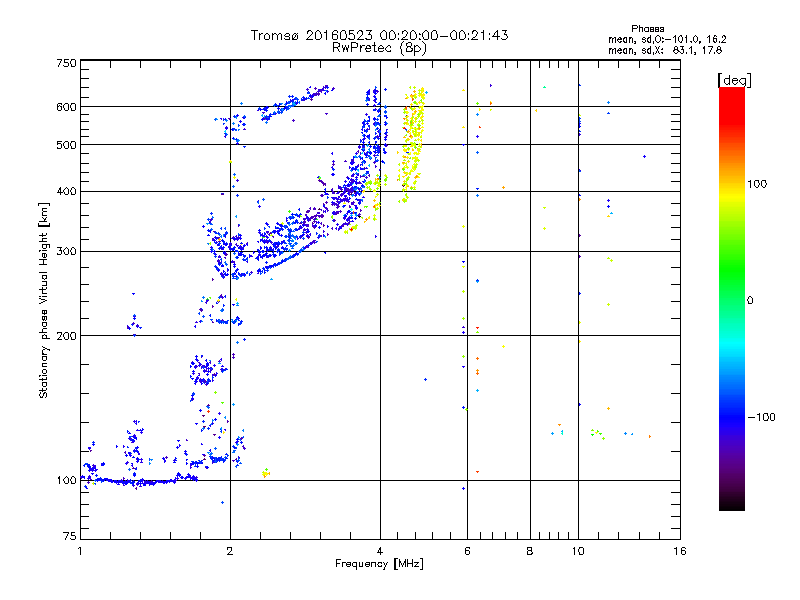
Task: Click the y-axis tick label '75'
Action: (x=70, y=536)
